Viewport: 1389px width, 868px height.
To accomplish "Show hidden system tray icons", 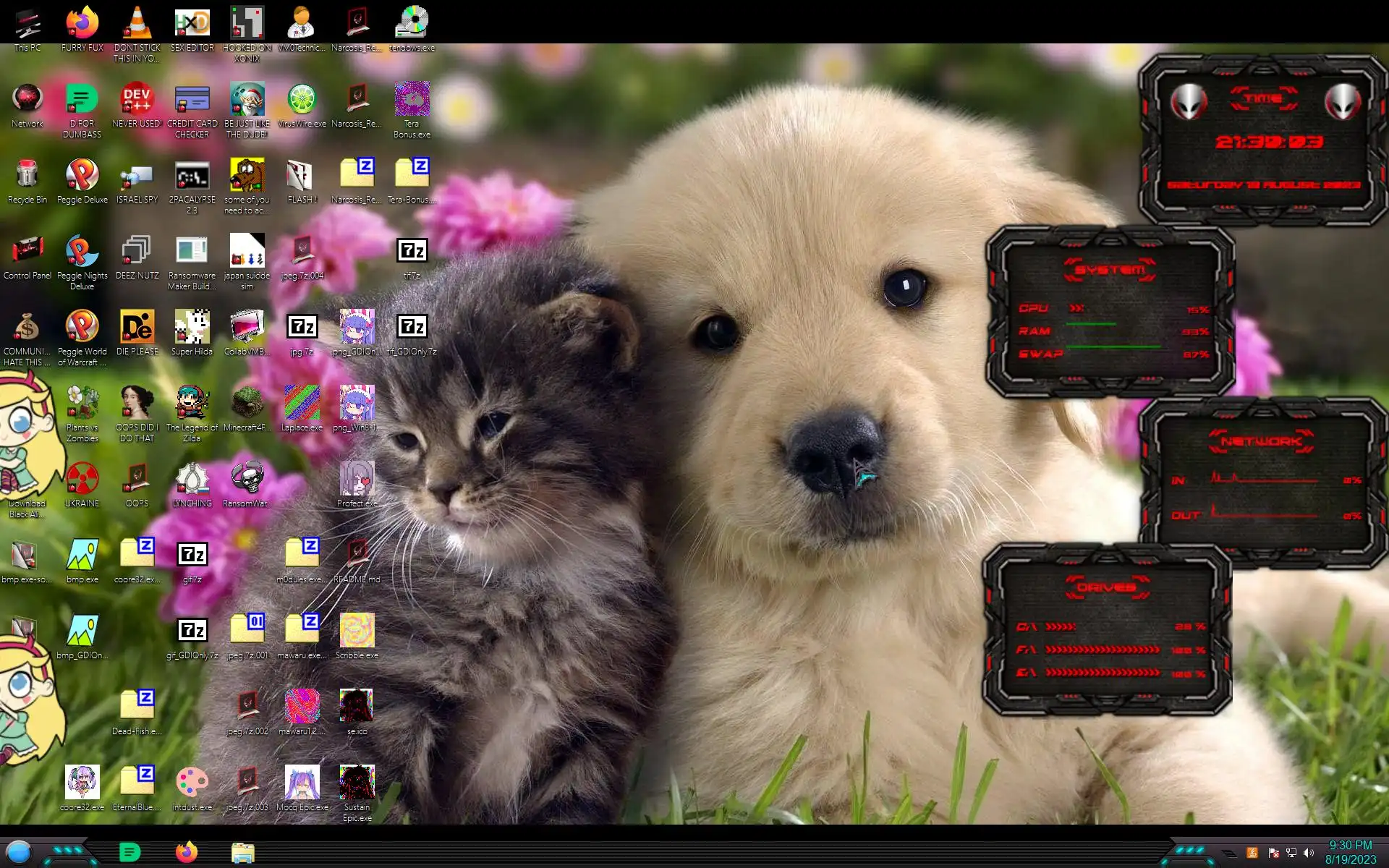I will [1229, 854].
